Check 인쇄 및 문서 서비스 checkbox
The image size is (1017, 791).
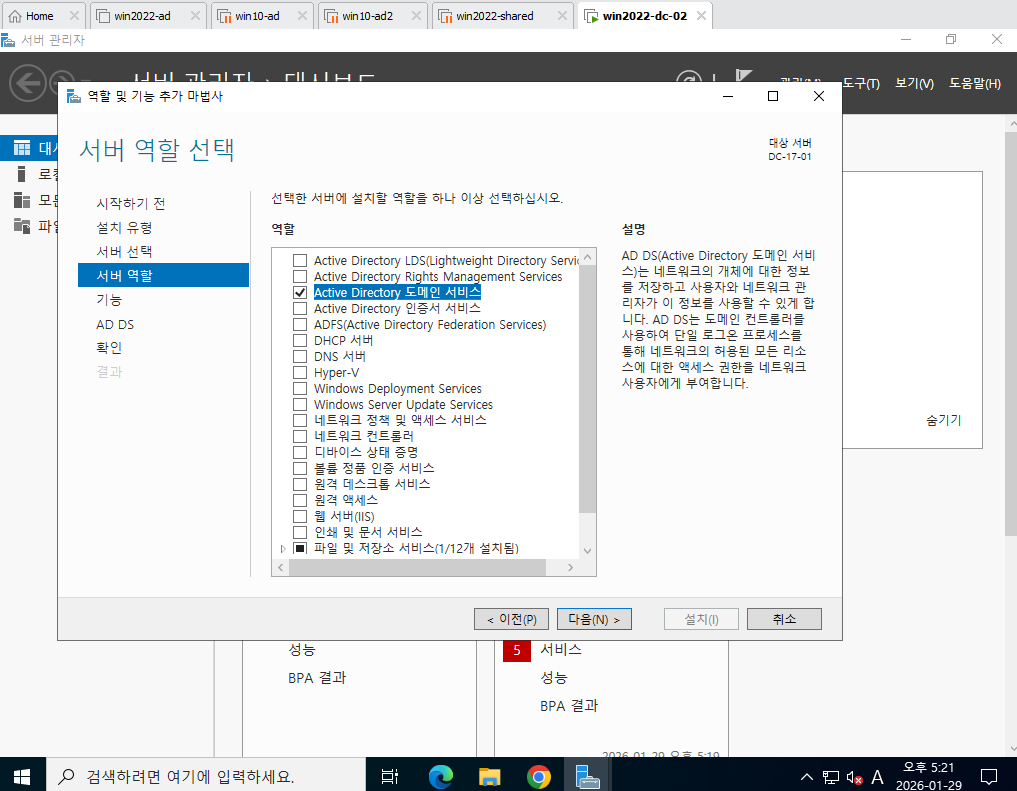(x=300, y=532)
